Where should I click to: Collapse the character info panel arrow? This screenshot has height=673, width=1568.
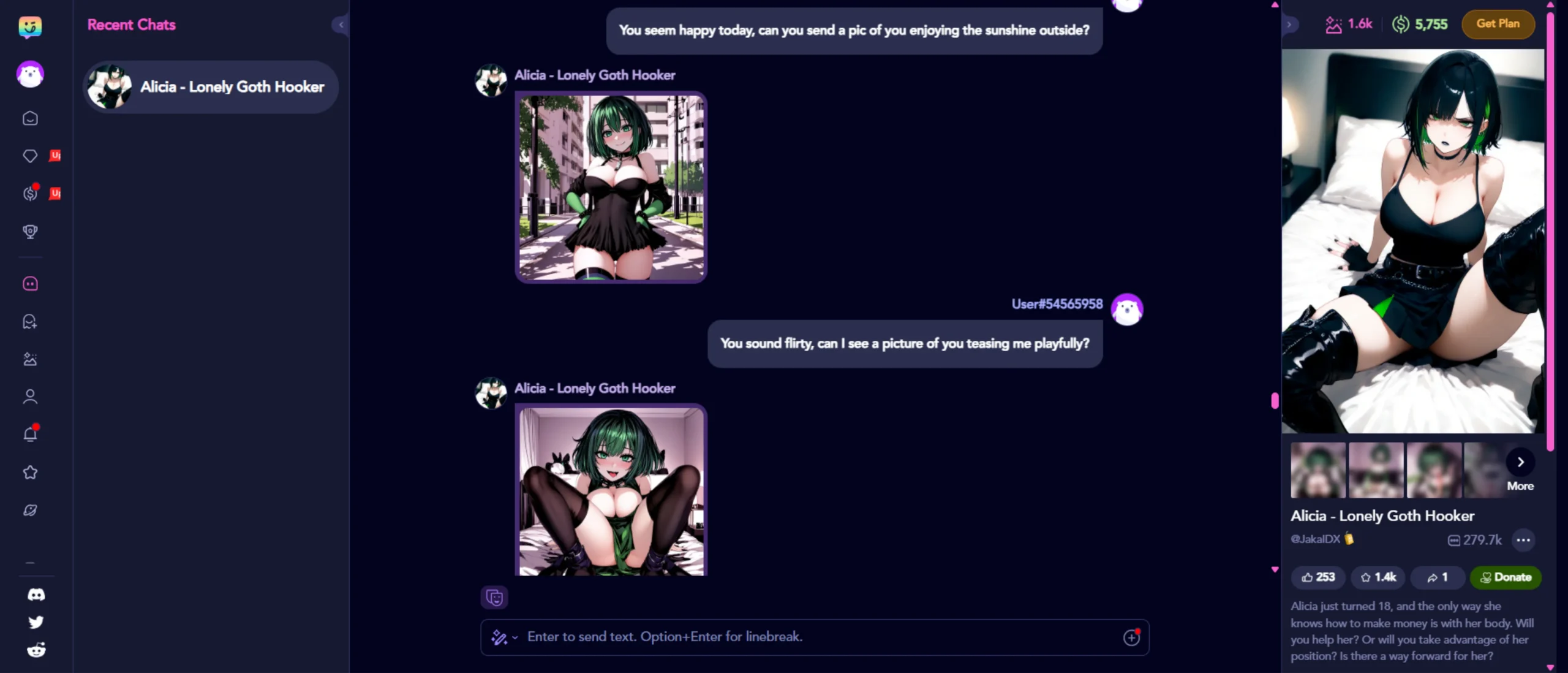(1289, 25)
